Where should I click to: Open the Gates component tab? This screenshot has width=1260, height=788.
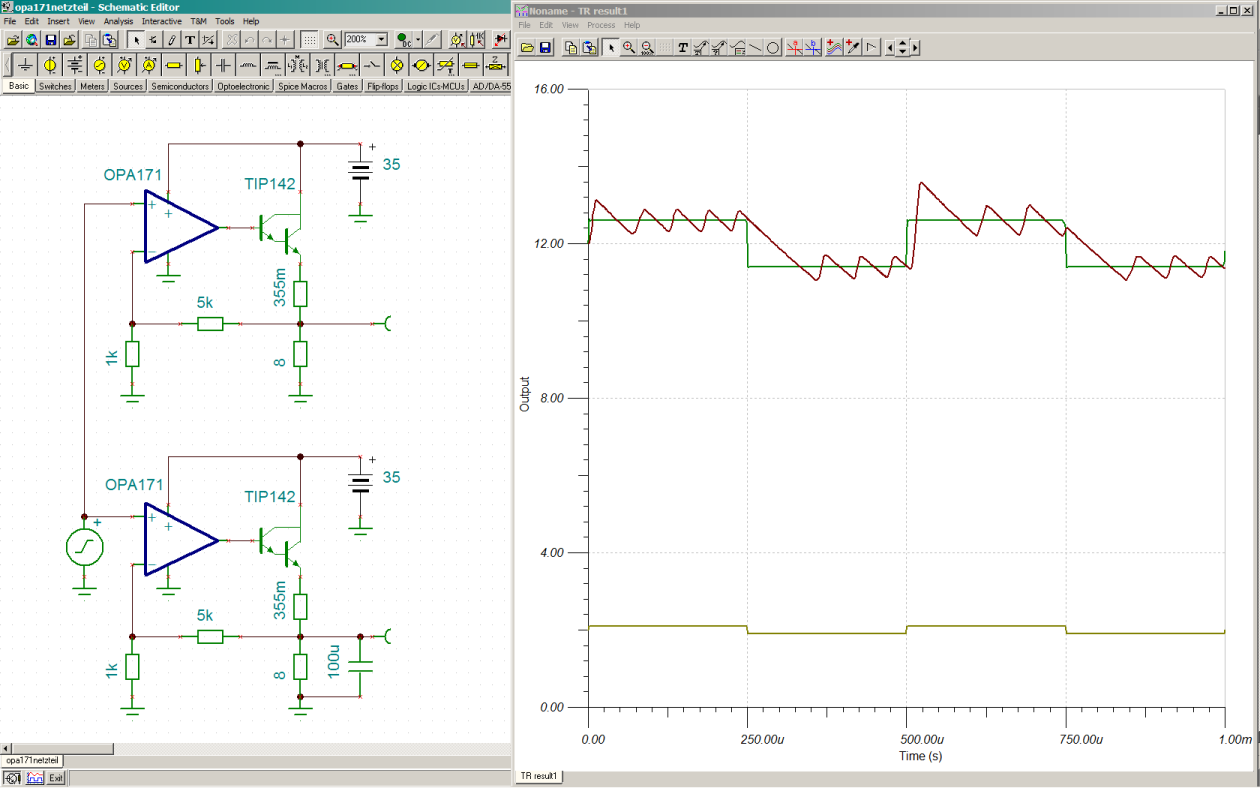pyautogui.click(x=347, y=87)
